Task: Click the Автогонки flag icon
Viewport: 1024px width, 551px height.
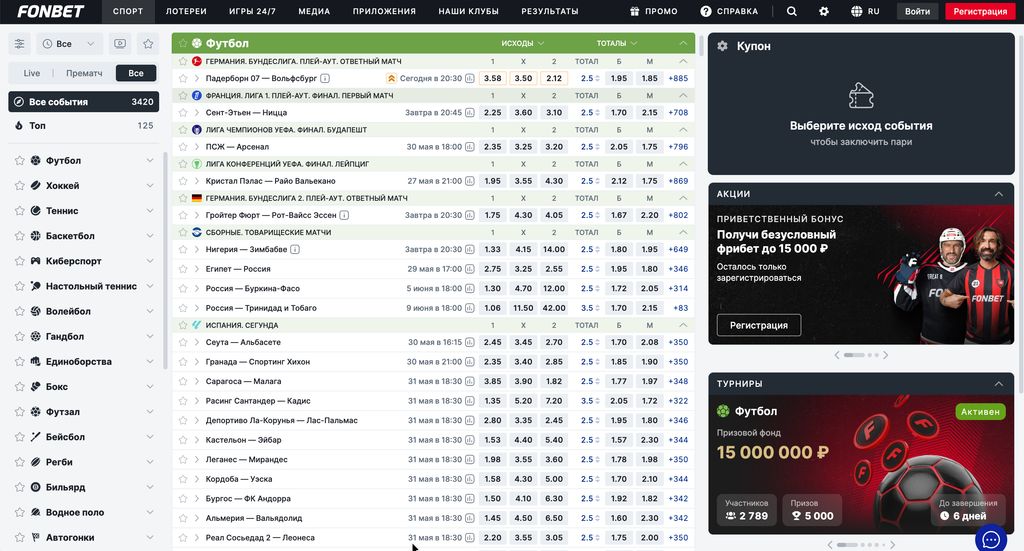Action: coord(36,537)
